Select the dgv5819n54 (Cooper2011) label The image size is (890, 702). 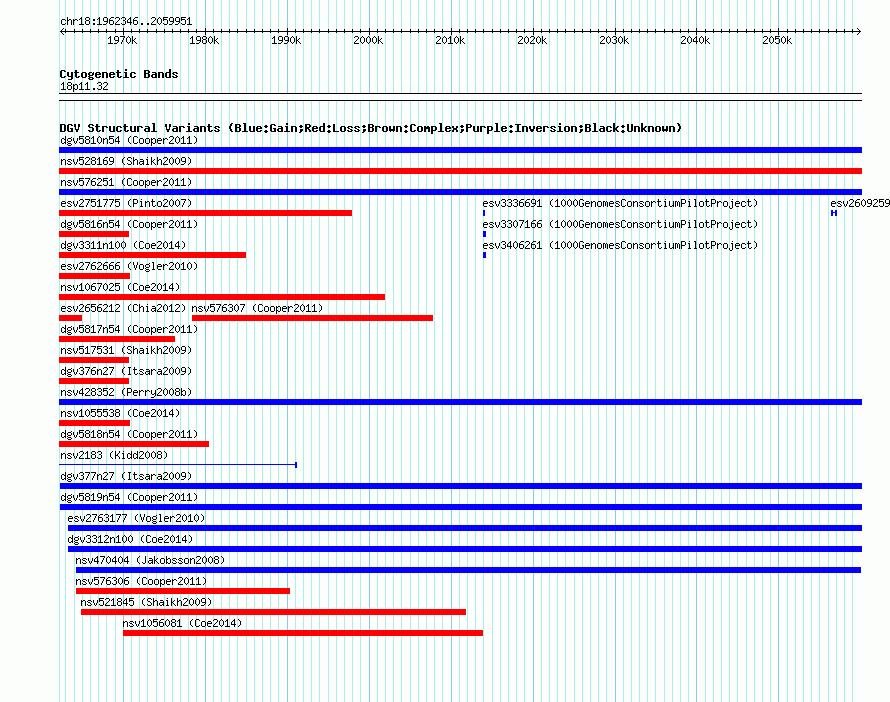tap(129, 497)
